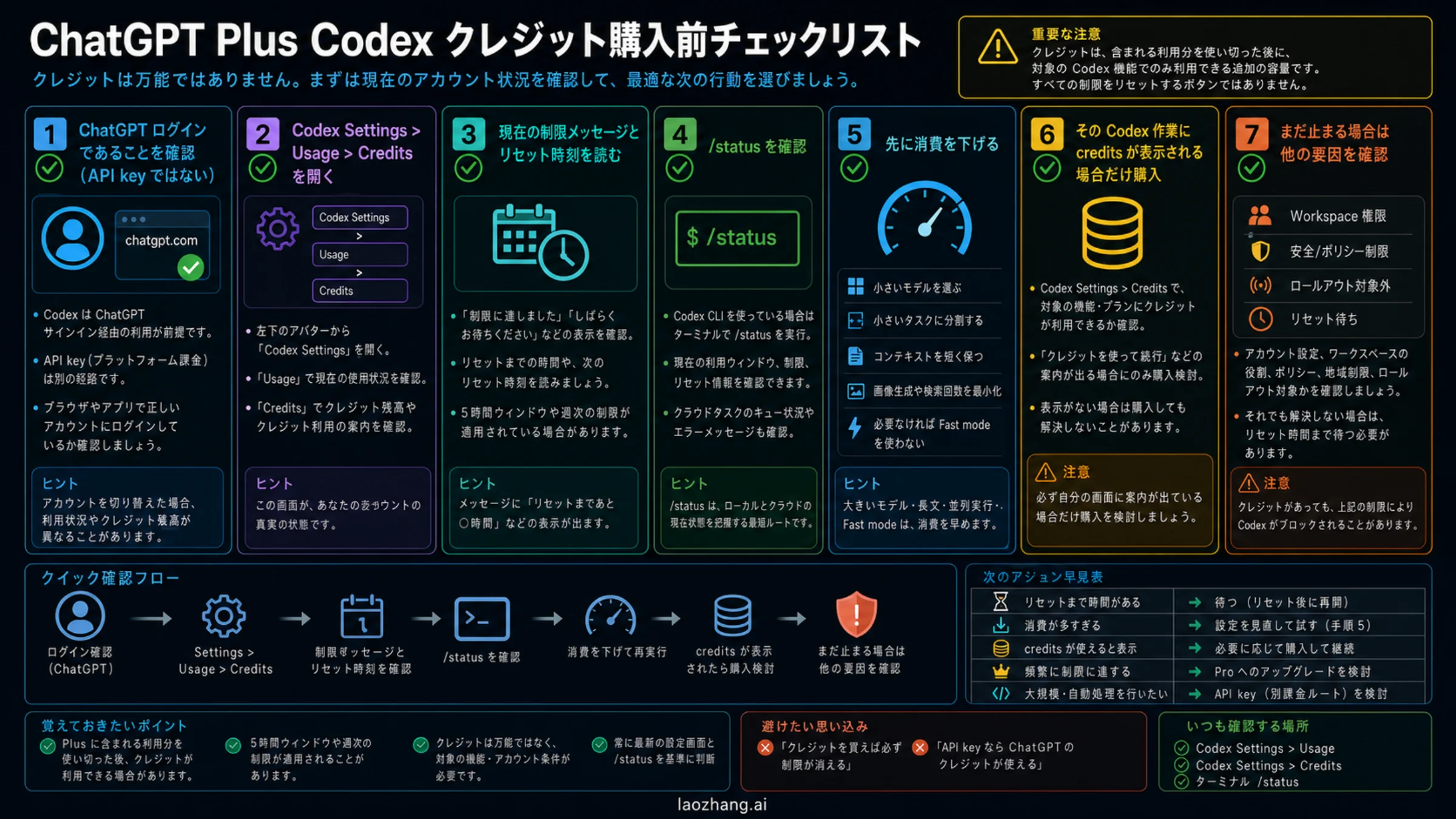Image resolution: width=1456 pixels, height=819 pixels.
Task: Click the speedometer gauge in the 先に消費を下げる card
Action: tap(925, 218)
